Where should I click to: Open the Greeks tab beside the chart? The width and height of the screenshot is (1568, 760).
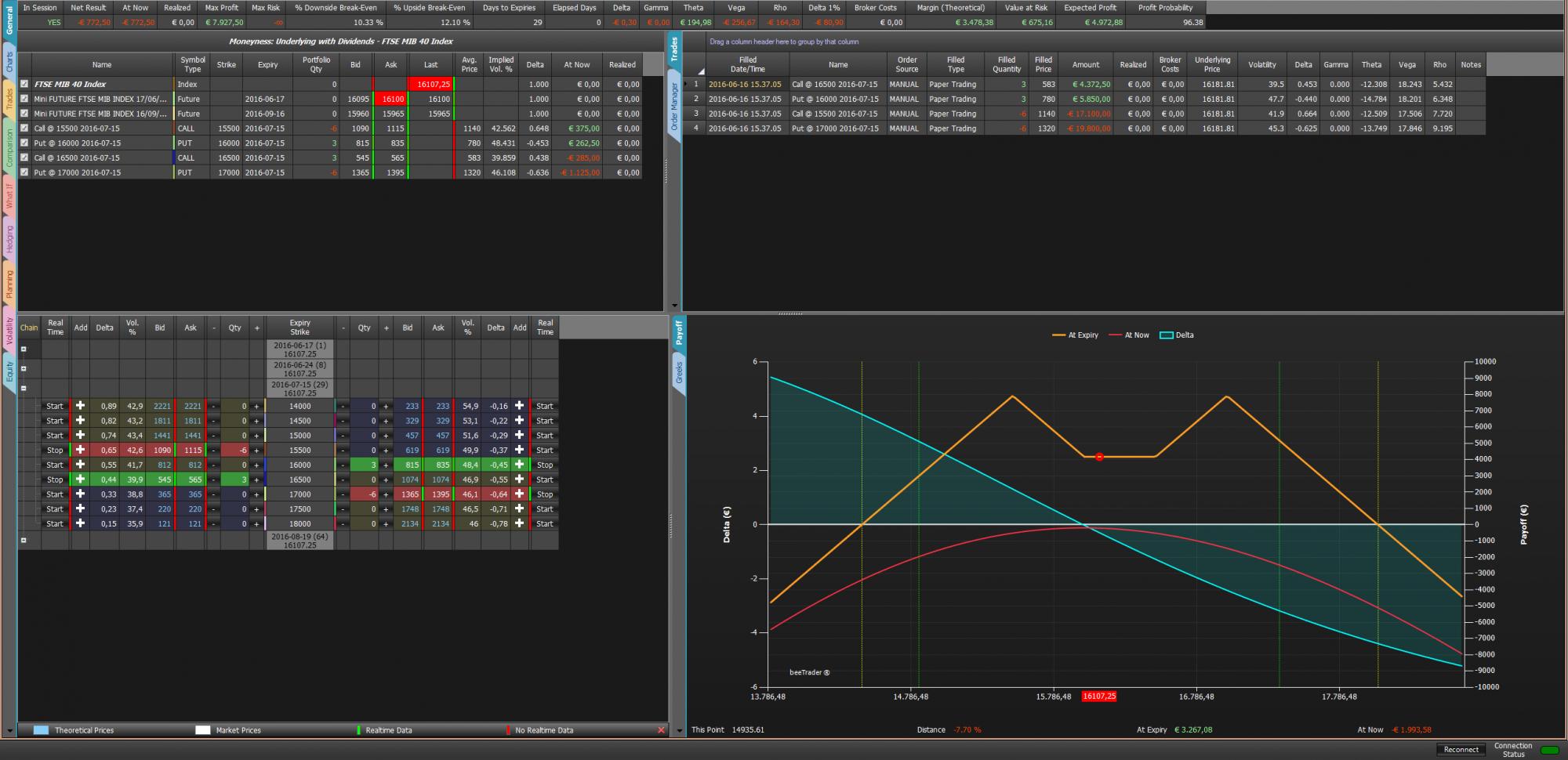click(679, 374)
